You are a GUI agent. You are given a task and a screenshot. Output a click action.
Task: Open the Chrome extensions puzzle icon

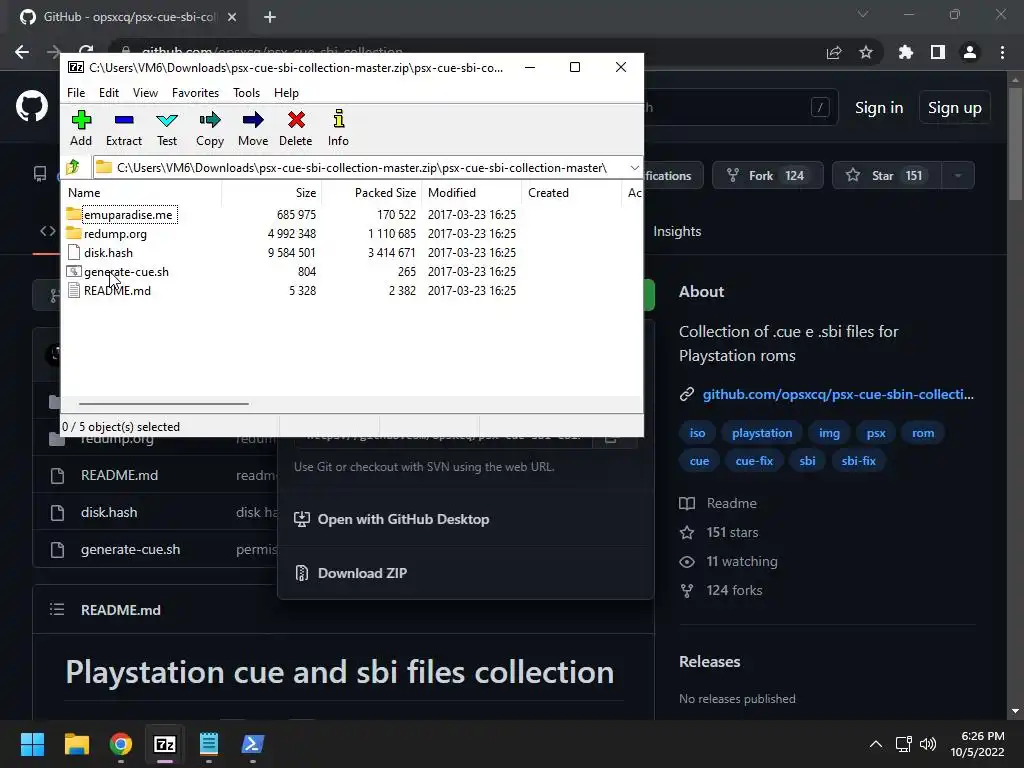tap(905, 52)
